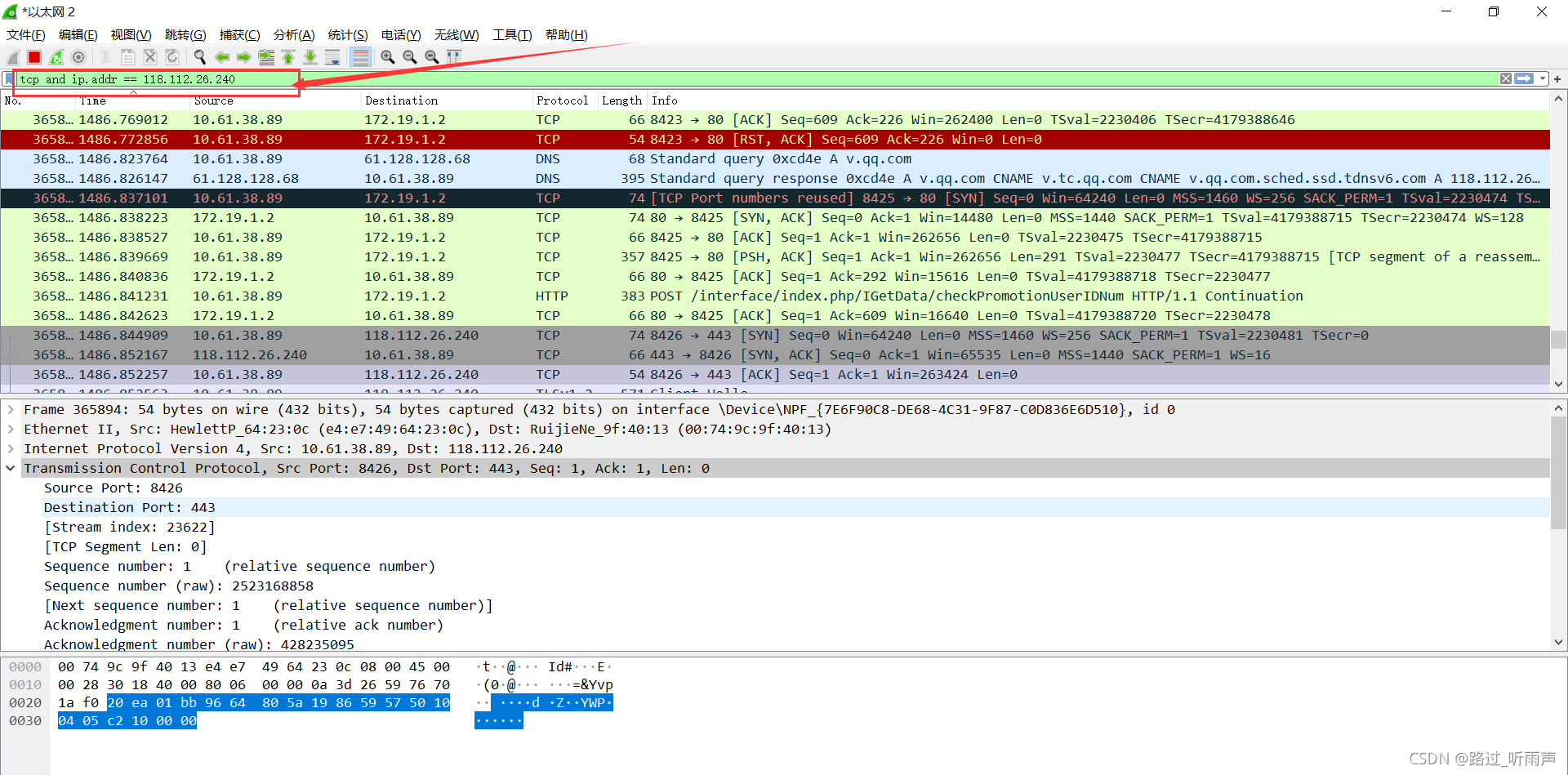Expand the Ethernet II tree node
Image resolution: width=1568 pixels, height=775 pixels.
pos(11,430)
